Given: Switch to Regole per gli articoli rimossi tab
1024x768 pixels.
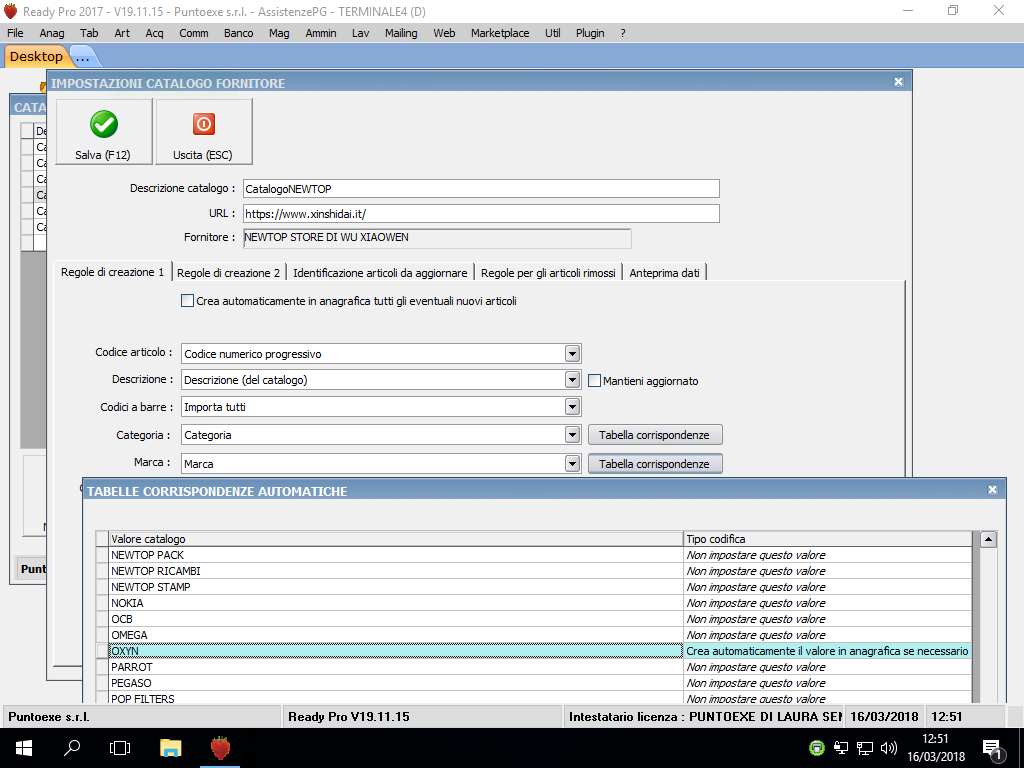Looking at the screenshot, I should pos(548,273).
